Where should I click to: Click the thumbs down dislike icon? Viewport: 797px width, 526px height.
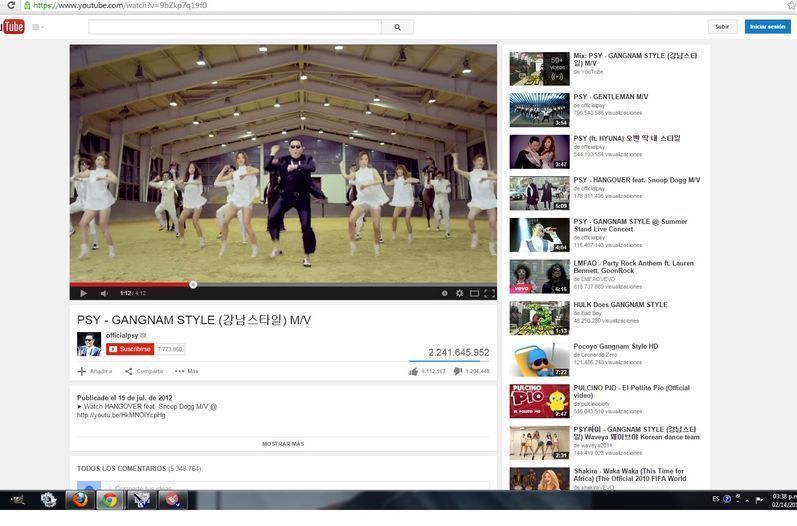458,371
